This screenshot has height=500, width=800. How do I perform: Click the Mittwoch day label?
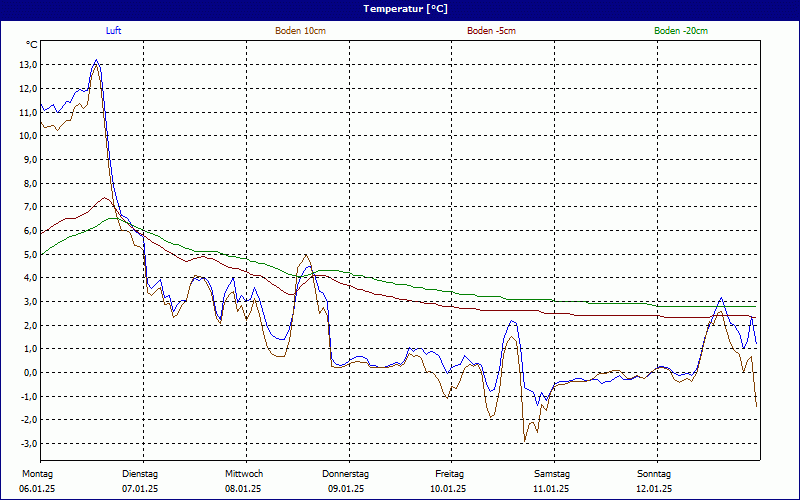[244, 474]
